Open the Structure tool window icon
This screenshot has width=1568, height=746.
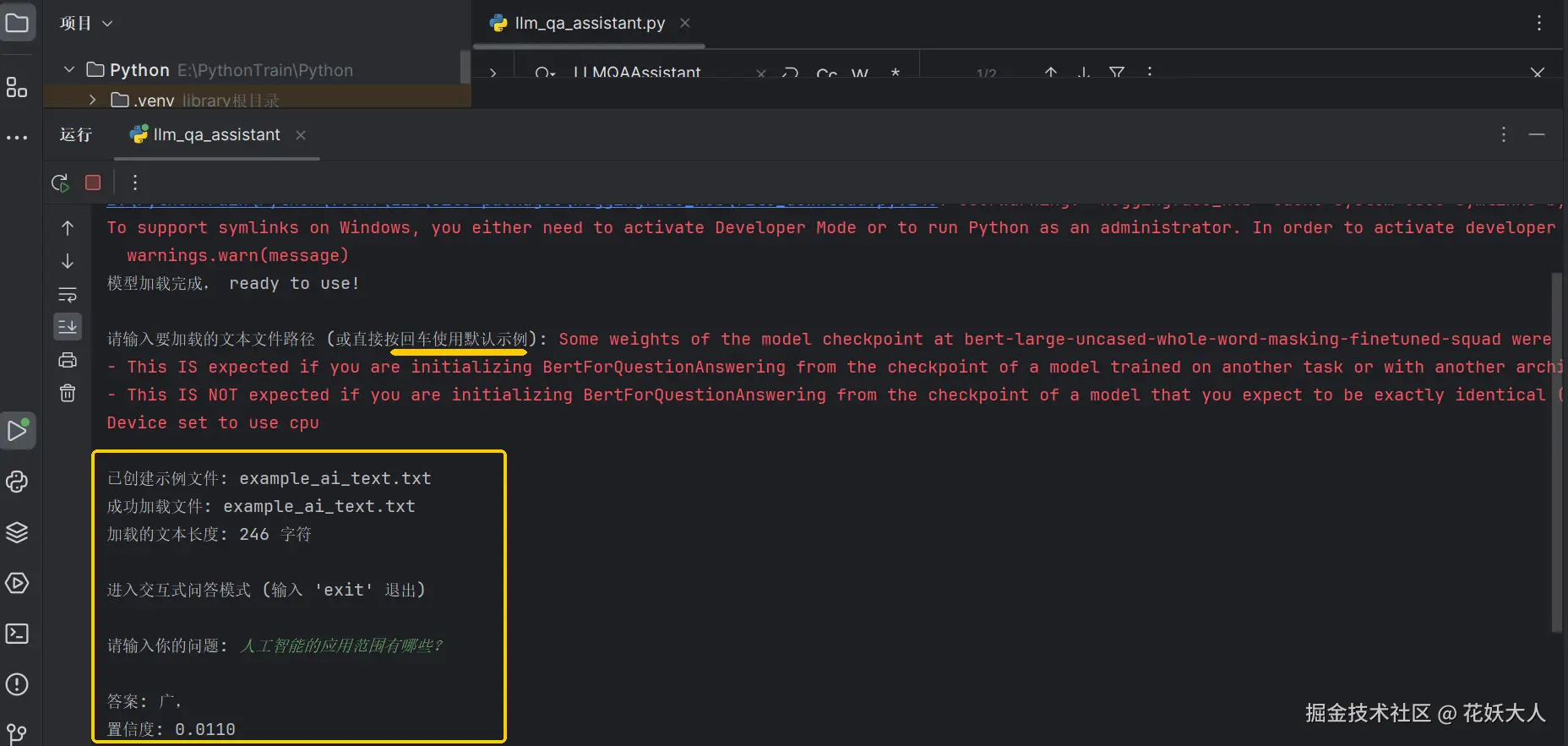tap(17, 87)
